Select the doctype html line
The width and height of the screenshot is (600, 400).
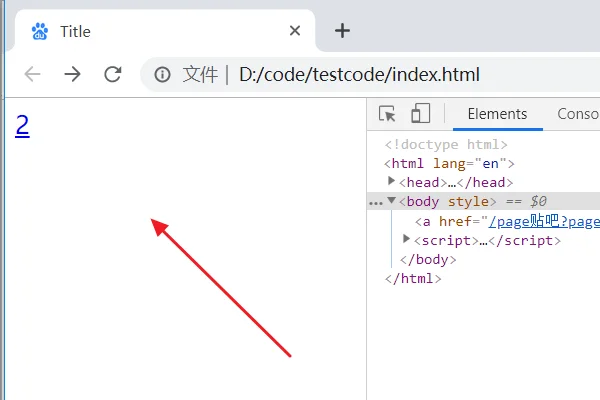446,145
